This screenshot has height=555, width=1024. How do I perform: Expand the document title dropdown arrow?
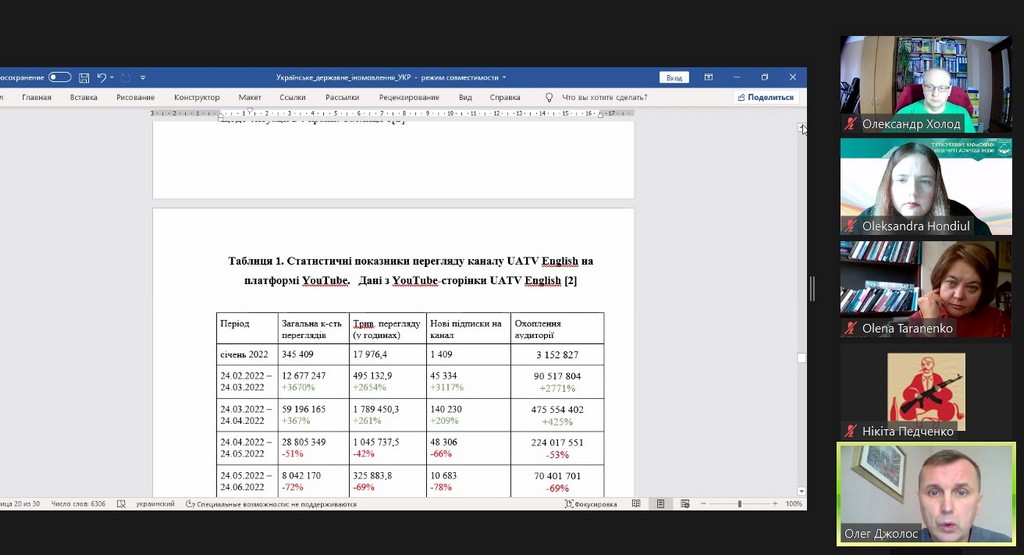coord(505,77)
